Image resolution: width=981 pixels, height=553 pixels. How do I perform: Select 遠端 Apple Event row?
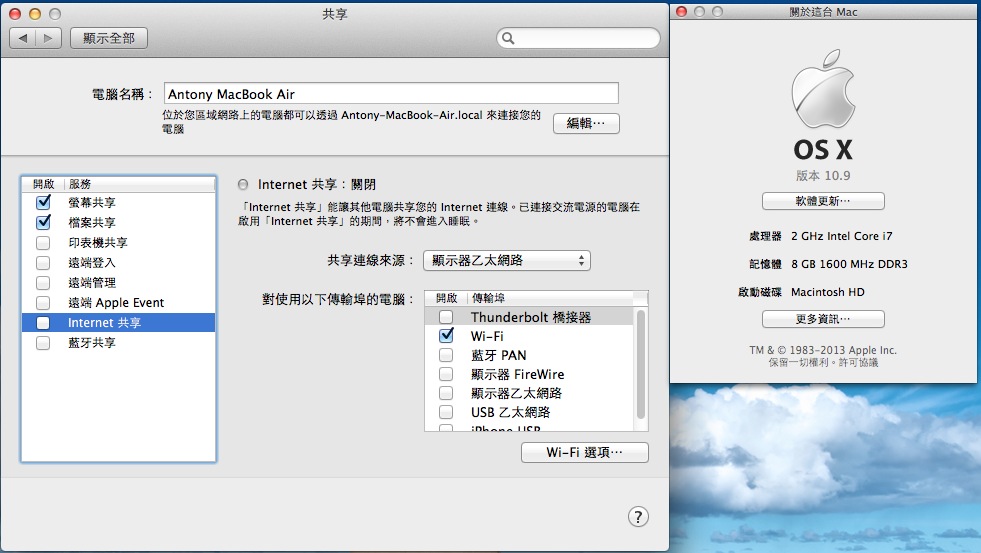(119, 303)
